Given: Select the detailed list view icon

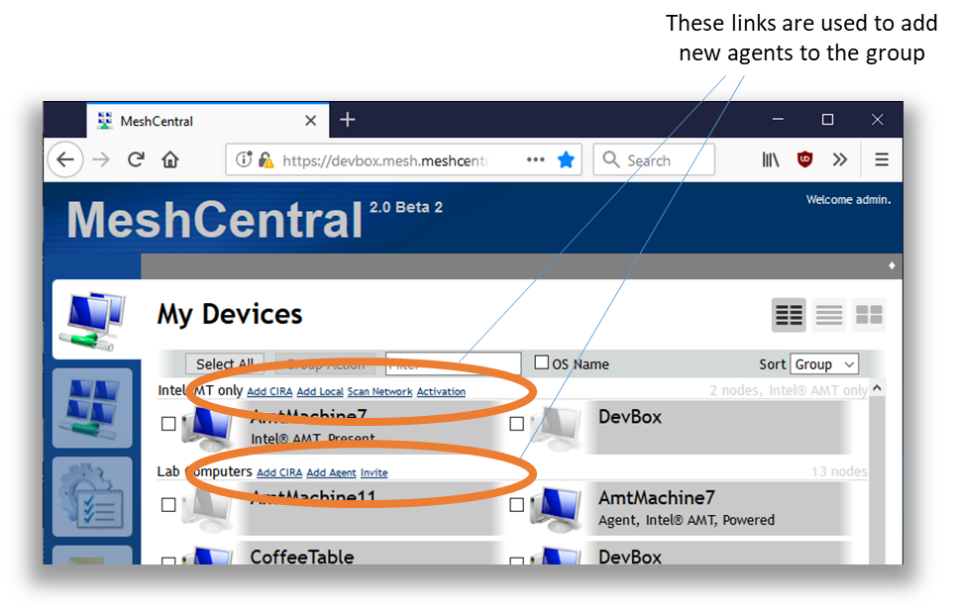Looking at the screenshot, I should (x=788, y=315).
